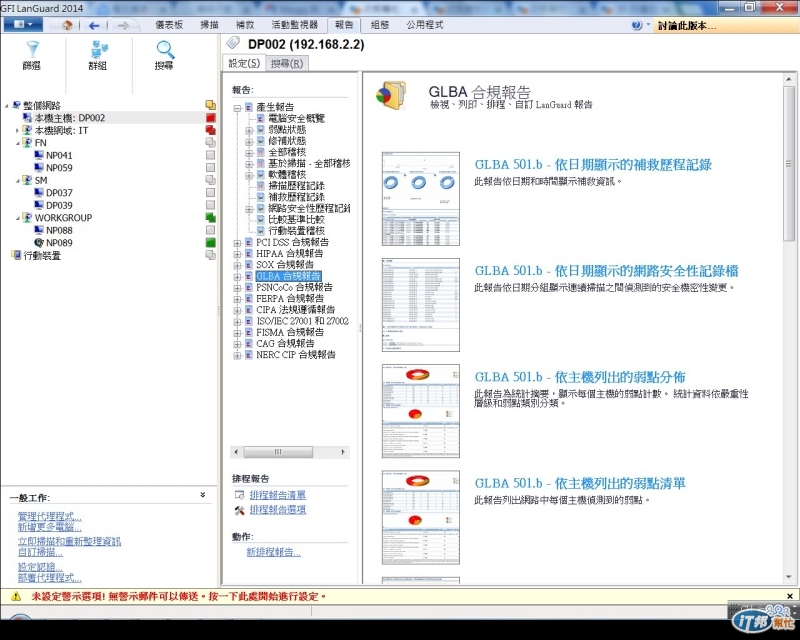Click status icon beside 整個網路
Screen dimensions: 800x640
click(x=210, y=105)
